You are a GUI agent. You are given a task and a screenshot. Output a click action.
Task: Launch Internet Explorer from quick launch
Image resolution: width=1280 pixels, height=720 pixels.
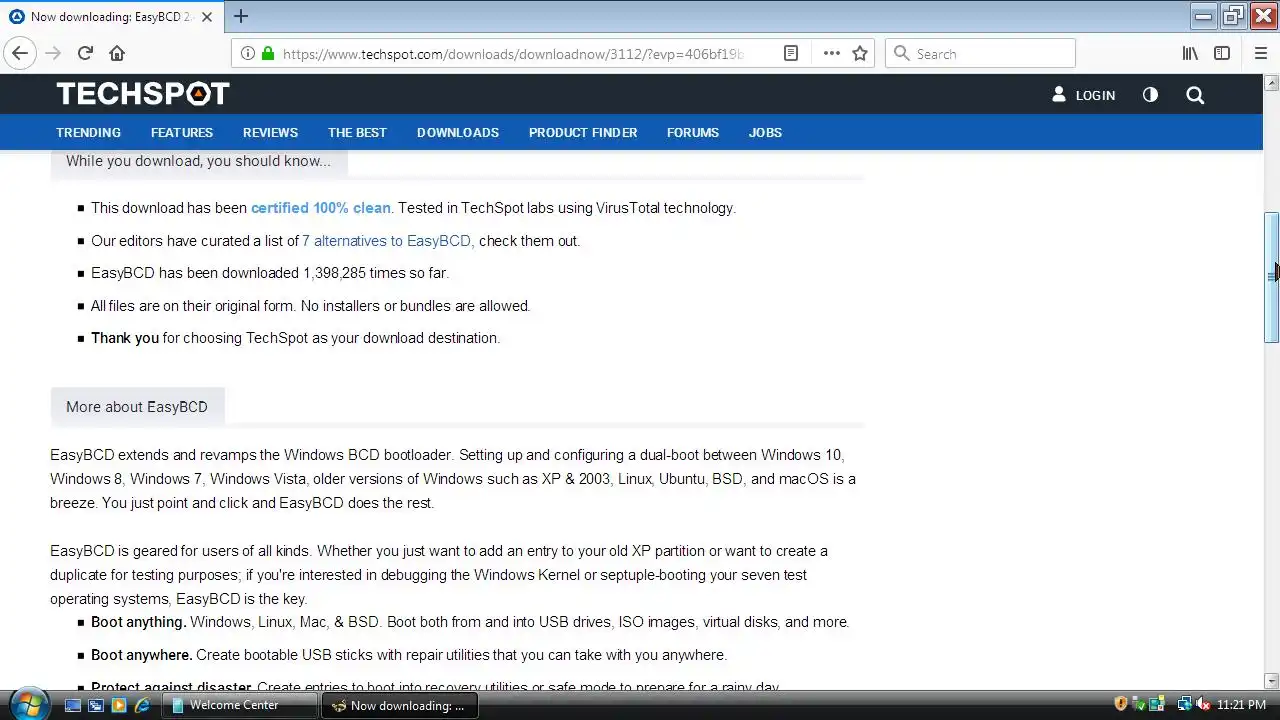(142, 705)
